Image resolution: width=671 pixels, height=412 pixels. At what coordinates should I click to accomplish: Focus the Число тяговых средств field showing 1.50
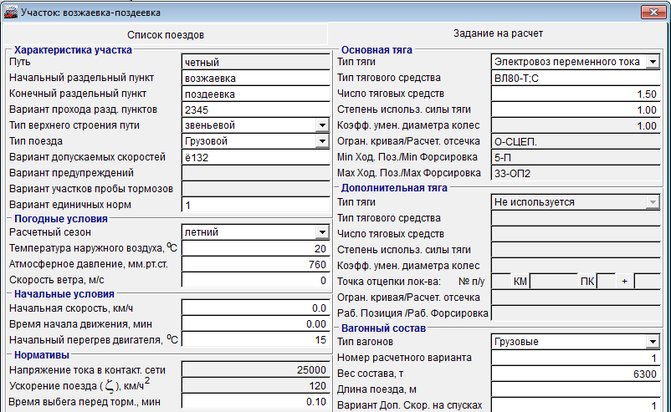575,94
